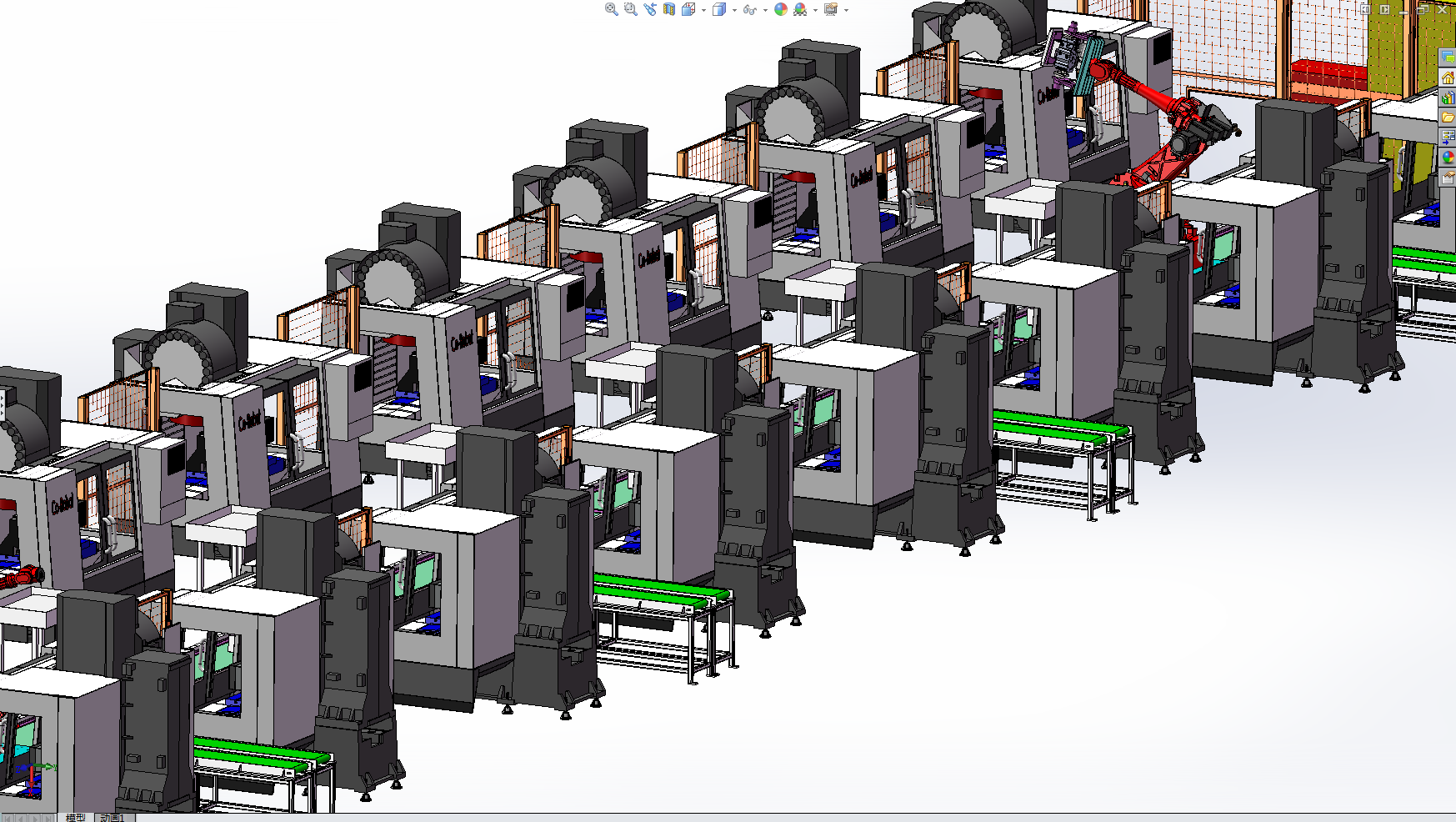Open the Appearances and Scenes tab
This screenshot has width=1456, height=822.
[1448, 157]
